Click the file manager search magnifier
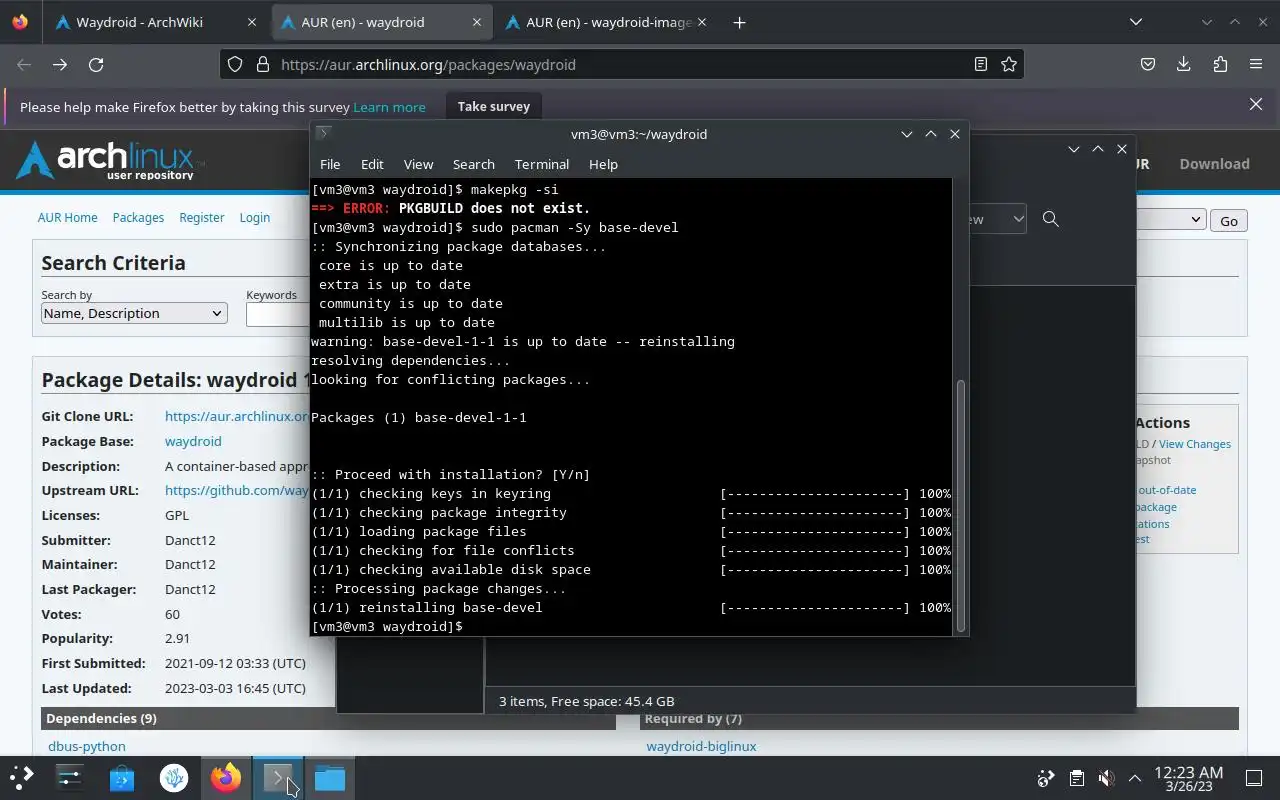Viewport: 1280px width, 800px height. click(1051, 218)
